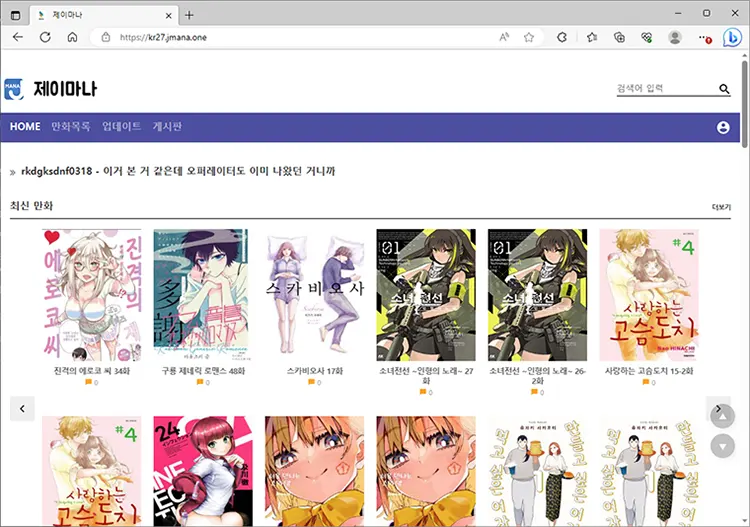Switch to the 제이마나 browser tab

(x=104, y=15)
